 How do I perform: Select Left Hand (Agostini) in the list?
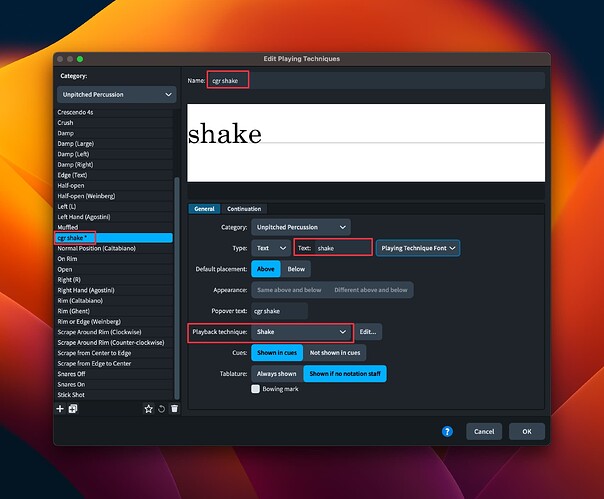coord(114,217)
